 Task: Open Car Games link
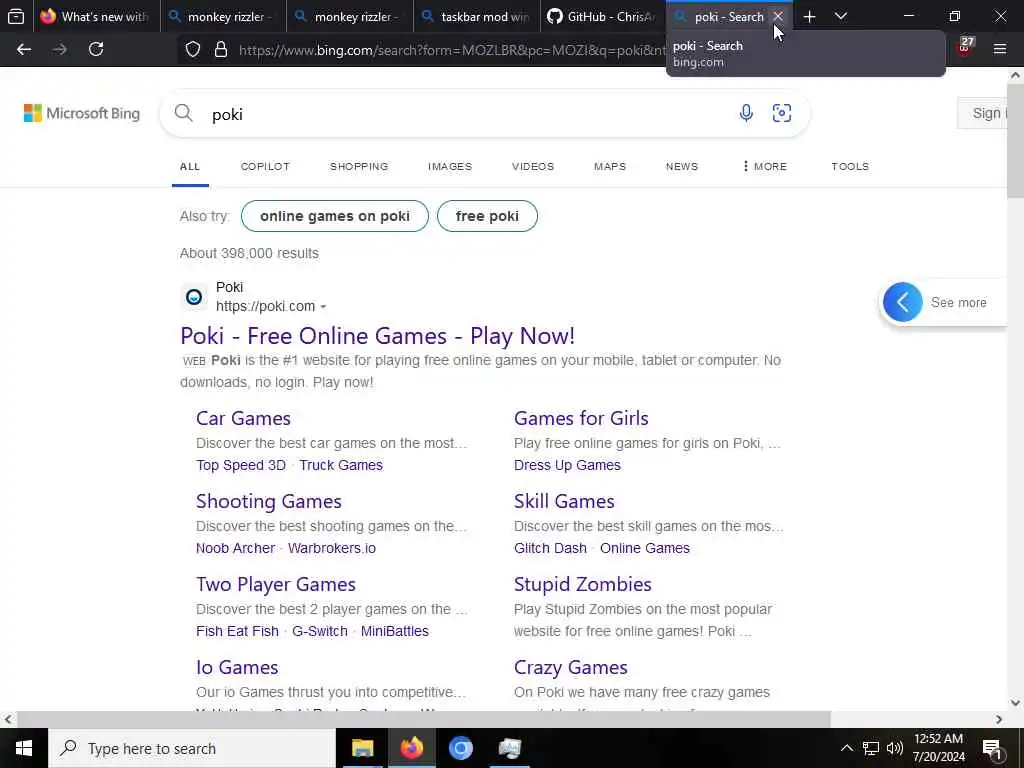point(244,418)
